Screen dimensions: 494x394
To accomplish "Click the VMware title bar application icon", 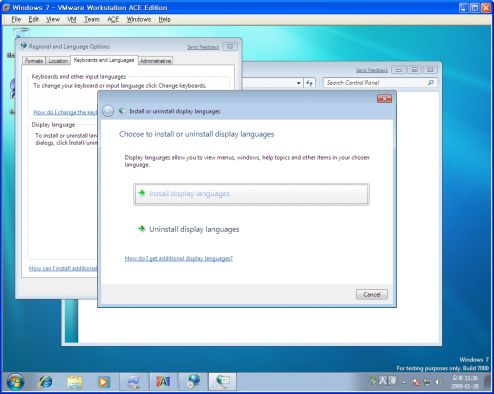I will coord(6,7).
